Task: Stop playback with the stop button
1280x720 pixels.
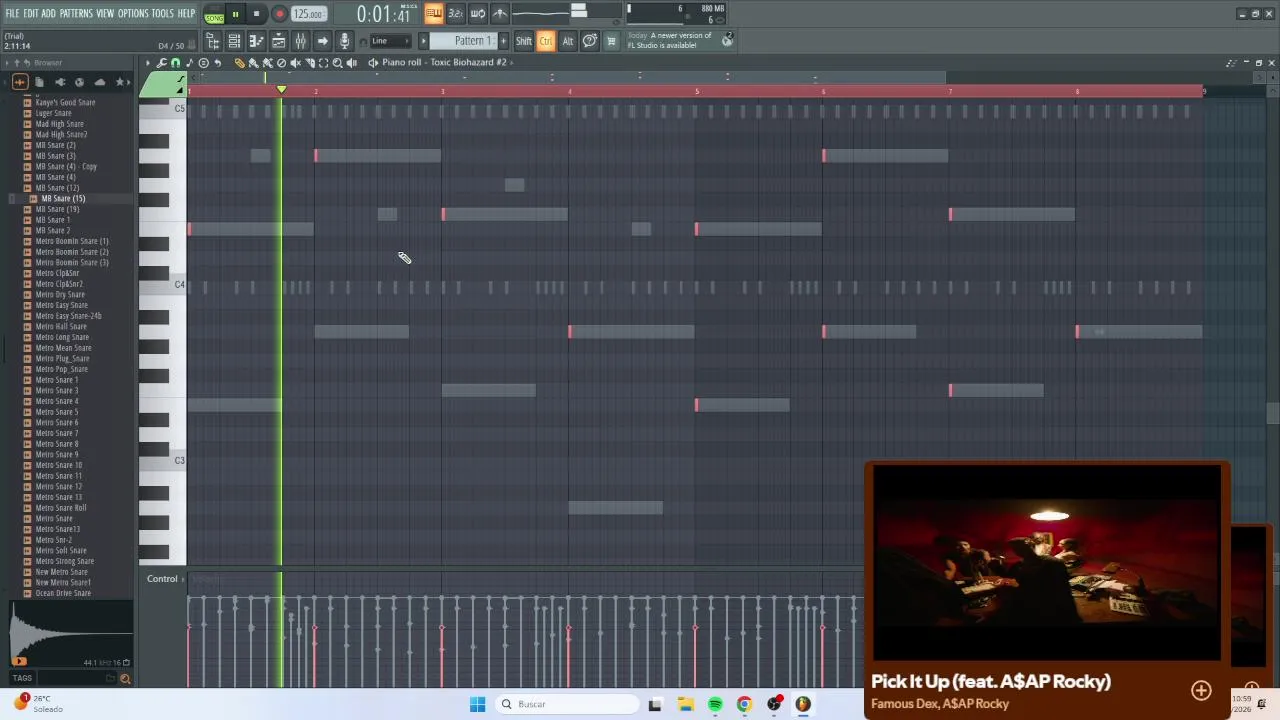Action: 256,14
